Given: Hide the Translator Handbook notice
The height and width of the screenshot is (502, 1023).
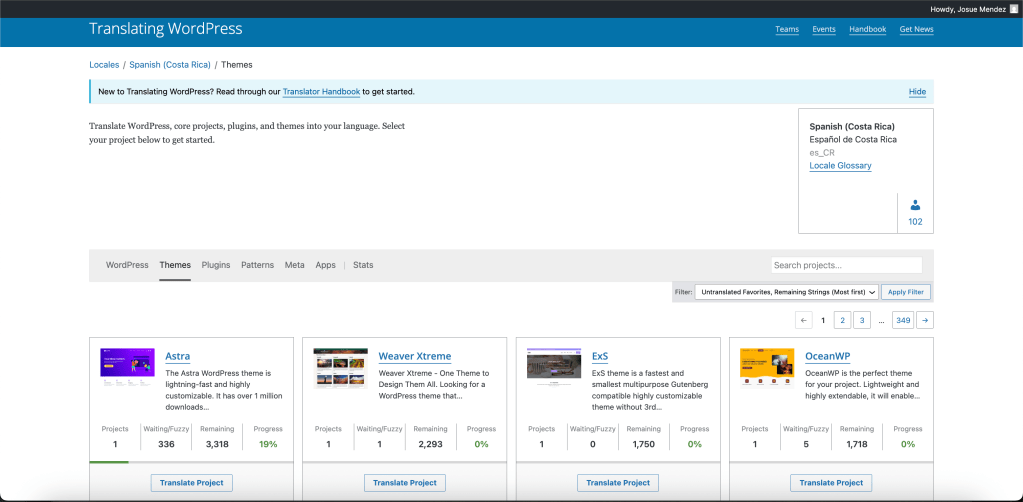Looking at the screenshot, I should click(917, 92).
